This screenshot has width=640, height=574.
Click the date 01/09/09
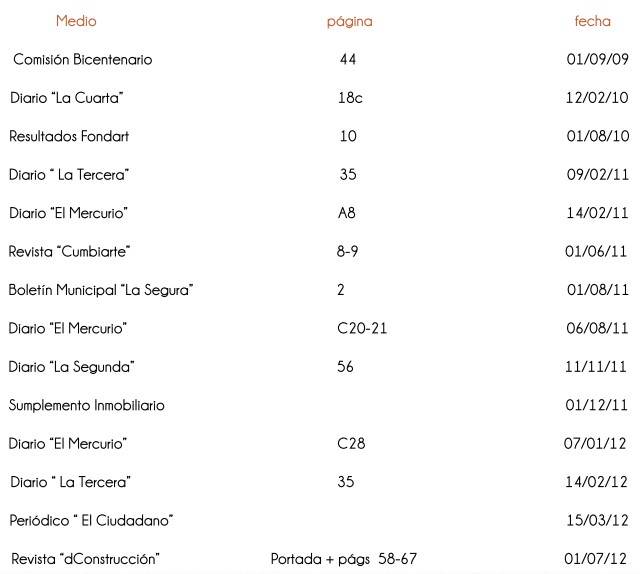coord(598,60)
